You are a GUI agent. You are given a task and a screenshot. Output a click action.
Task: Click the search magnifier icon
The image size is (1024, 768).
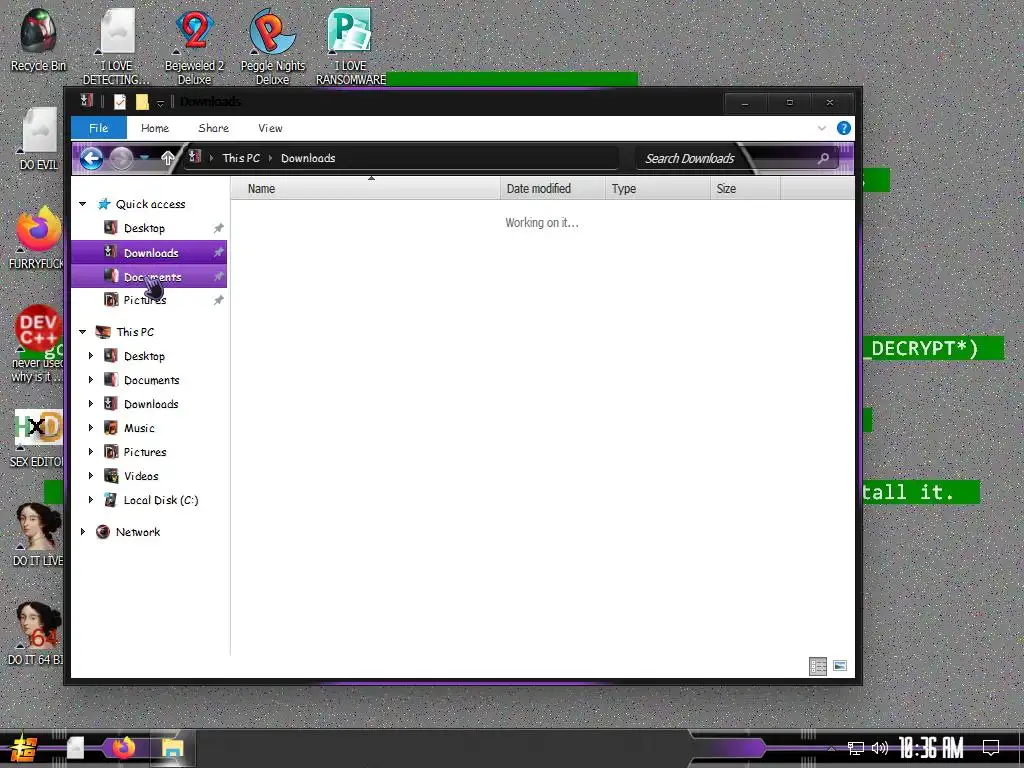[824, 158]
